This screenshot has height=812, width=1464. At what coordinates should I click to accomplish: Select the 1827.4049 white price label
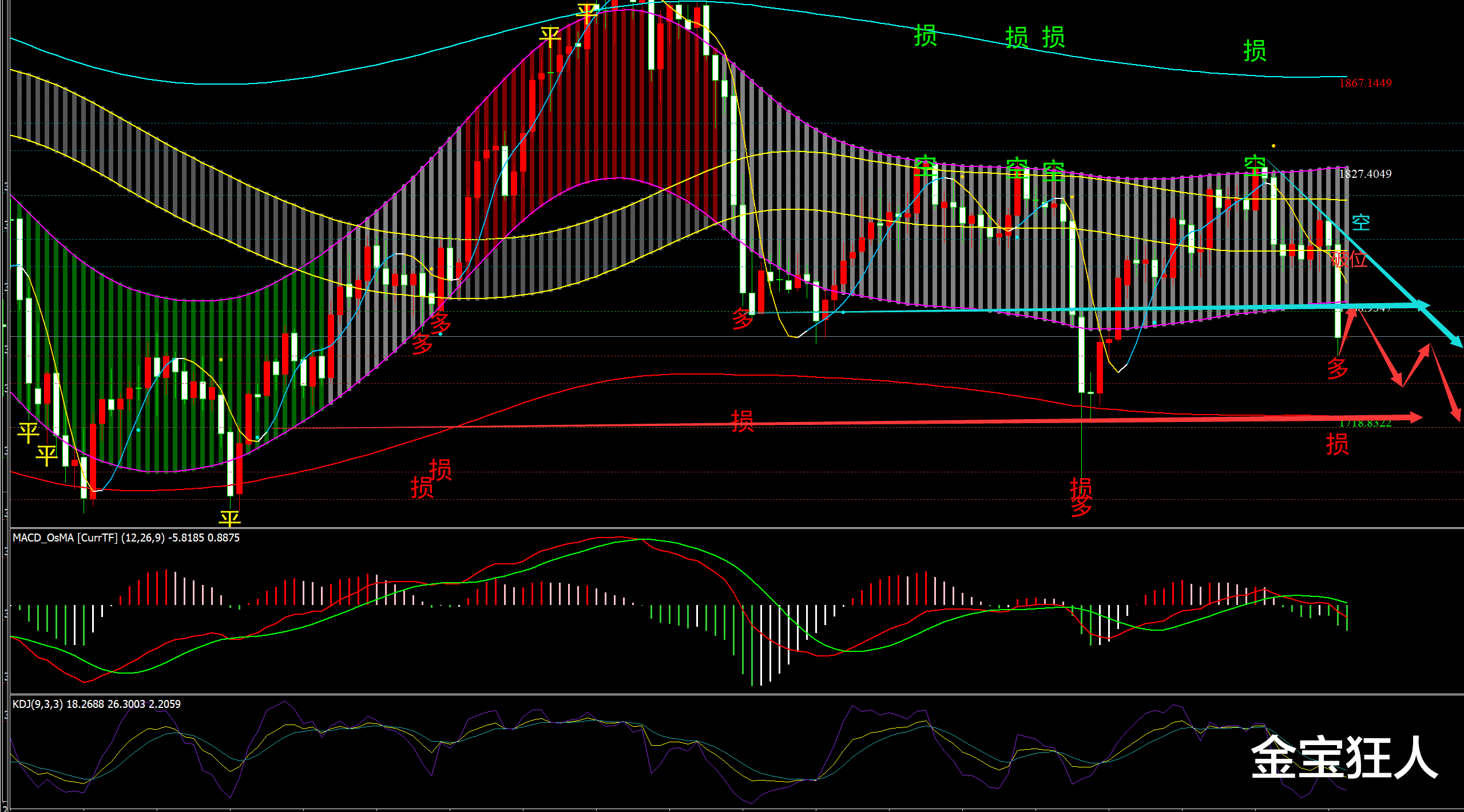tap(1365, 174)
